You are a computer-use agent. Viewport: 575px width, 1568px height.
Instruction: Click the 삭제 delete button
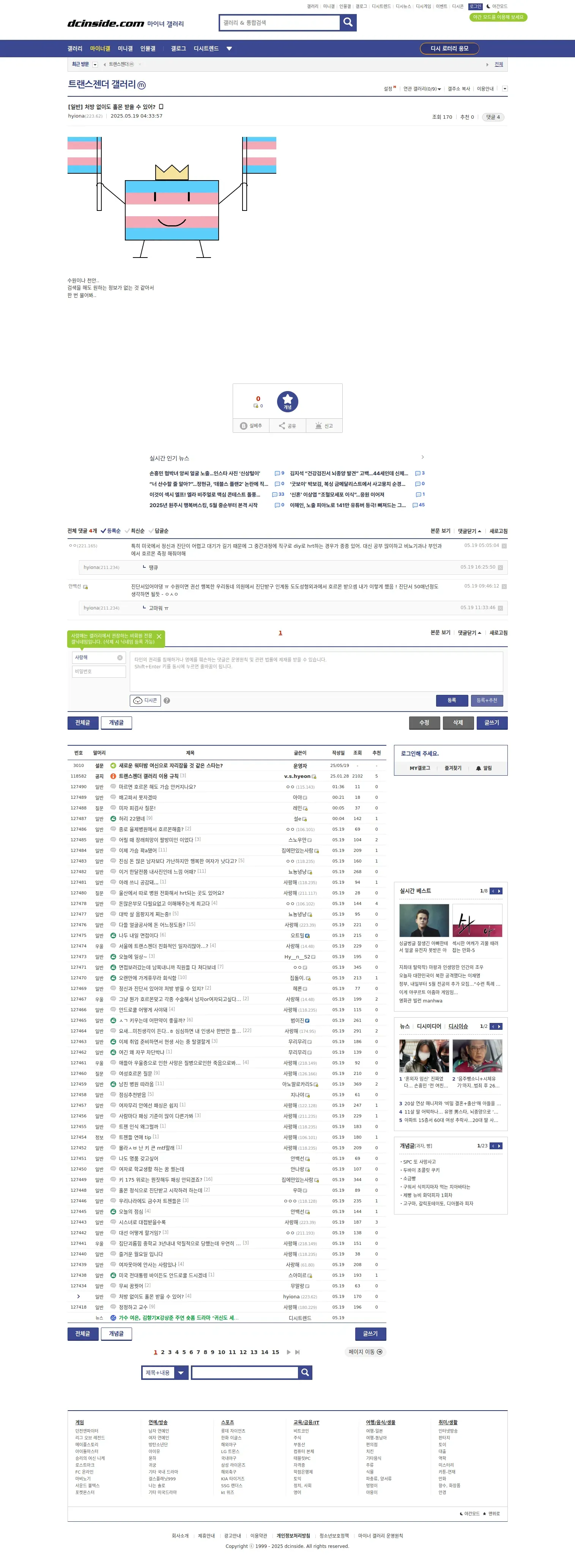(458, 723)
